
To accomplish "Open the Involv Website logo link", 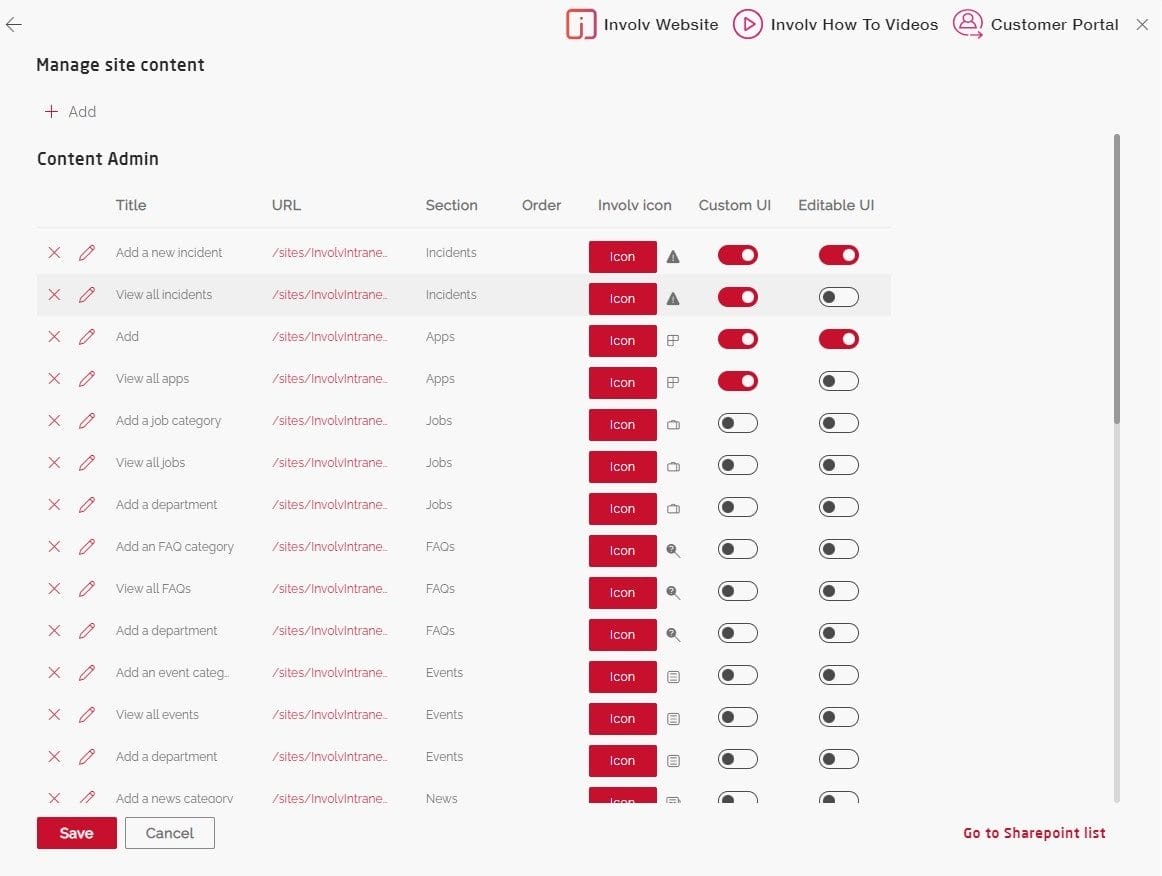I will [581, 25].
